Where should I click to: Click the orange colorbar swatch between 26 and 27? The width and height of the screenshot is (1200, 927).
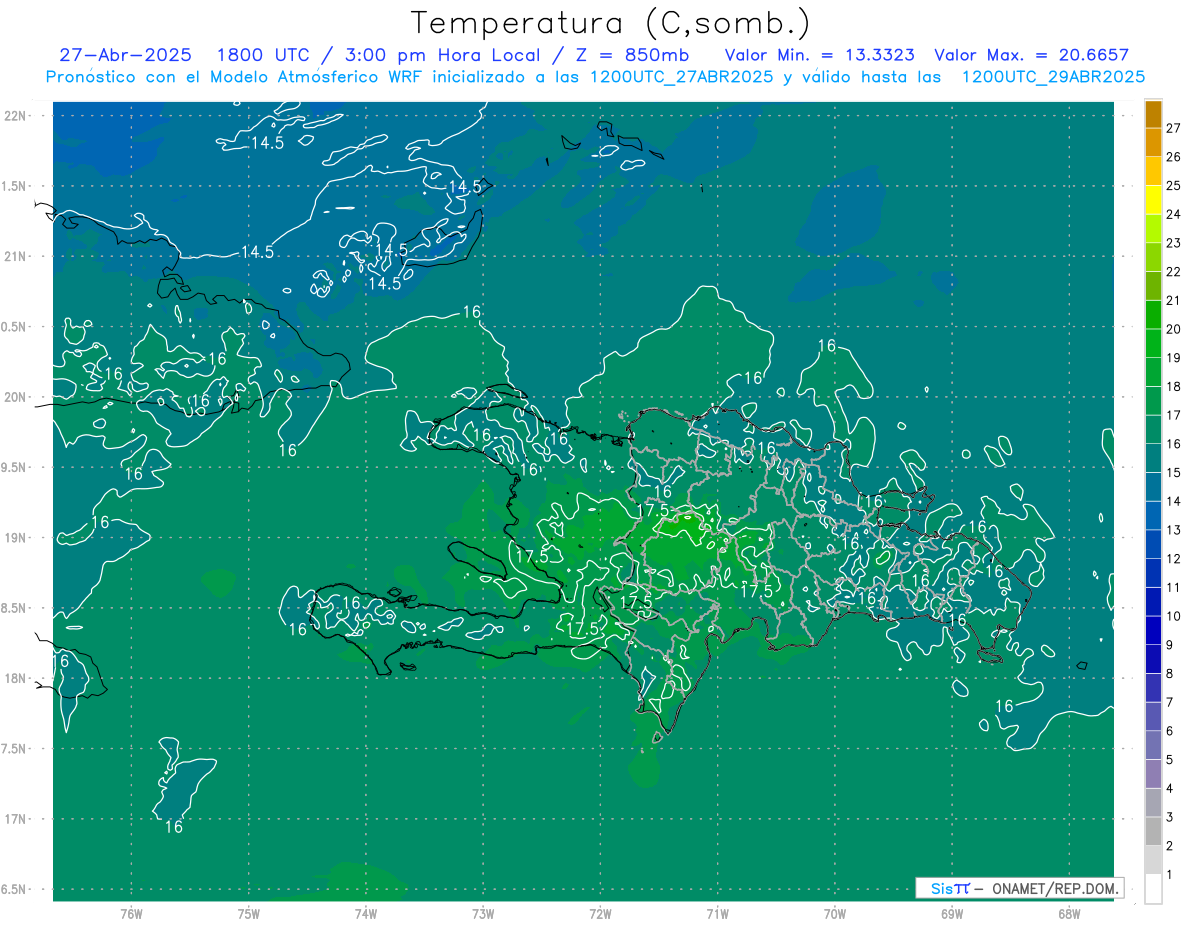(1154, 142)
